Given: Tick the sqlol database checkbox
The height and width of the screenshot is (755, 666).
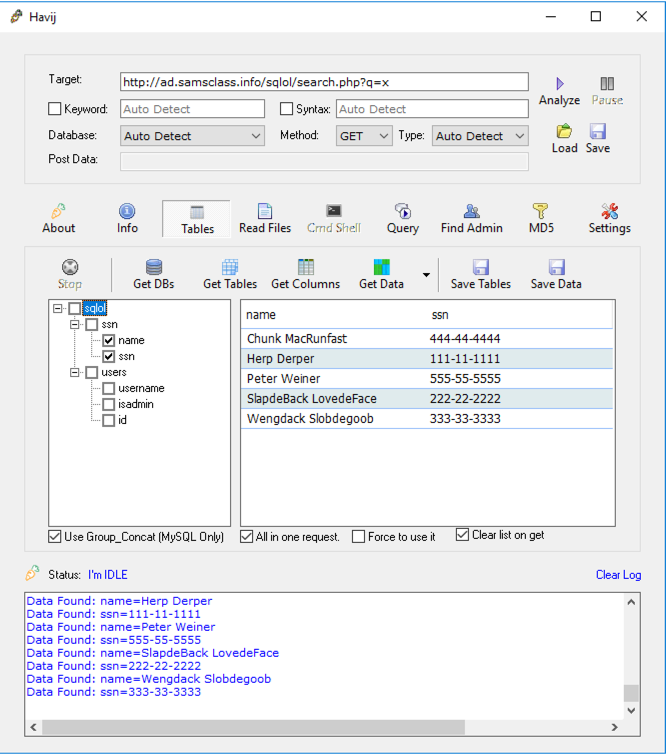Looking at the screenshot, I should click(75, 308).
